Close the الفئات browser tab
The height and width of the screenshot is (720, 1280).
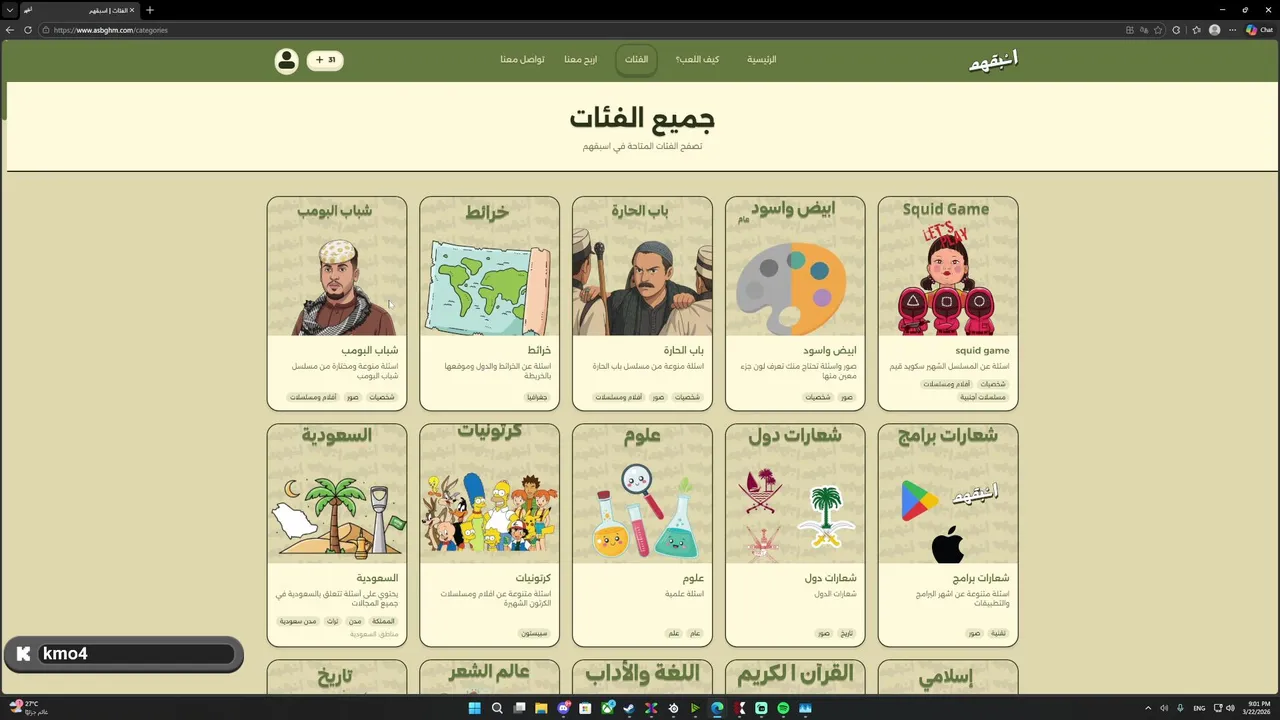[132, 10]
